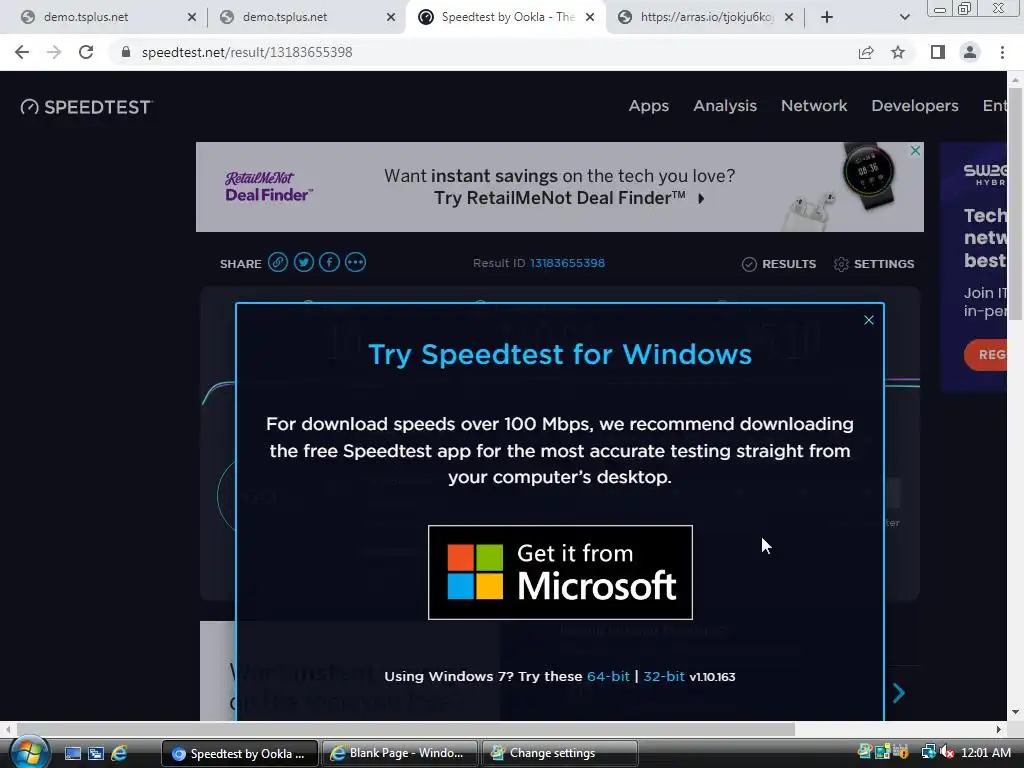The image size is (1024, 768).
Task: Click the 12:01 AM system clock
Action: point(985,753)
